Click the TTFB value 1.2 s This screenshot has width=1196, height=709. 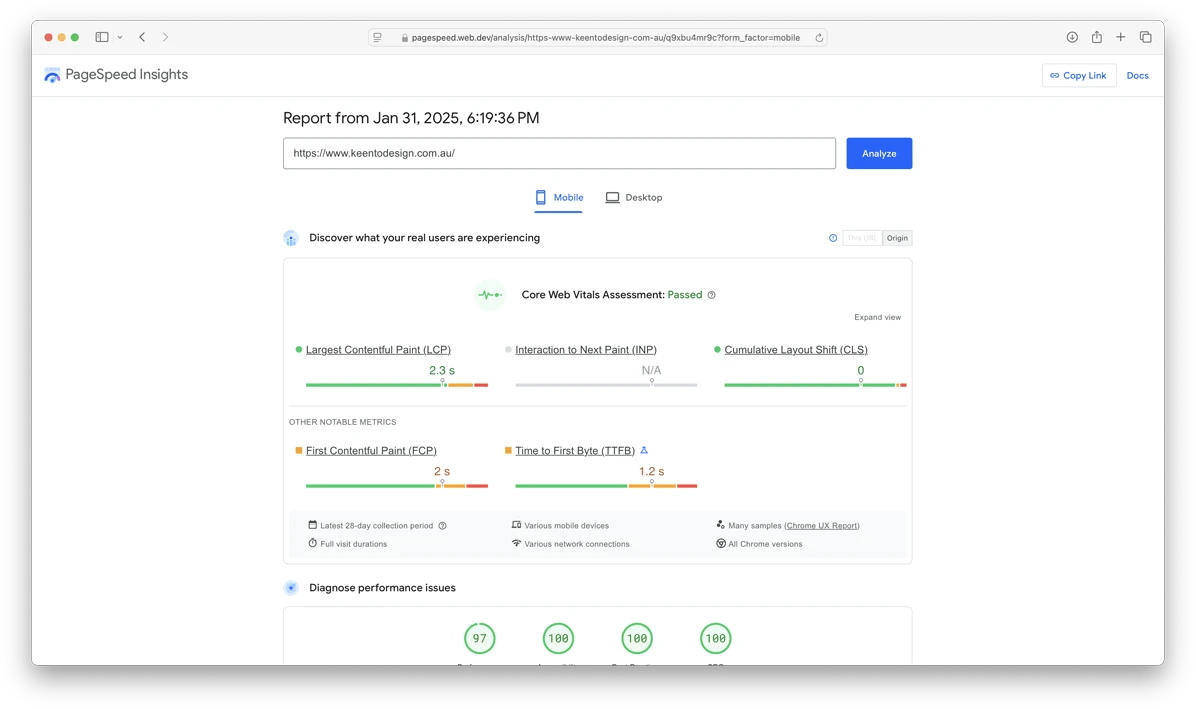tap(651, 471)
